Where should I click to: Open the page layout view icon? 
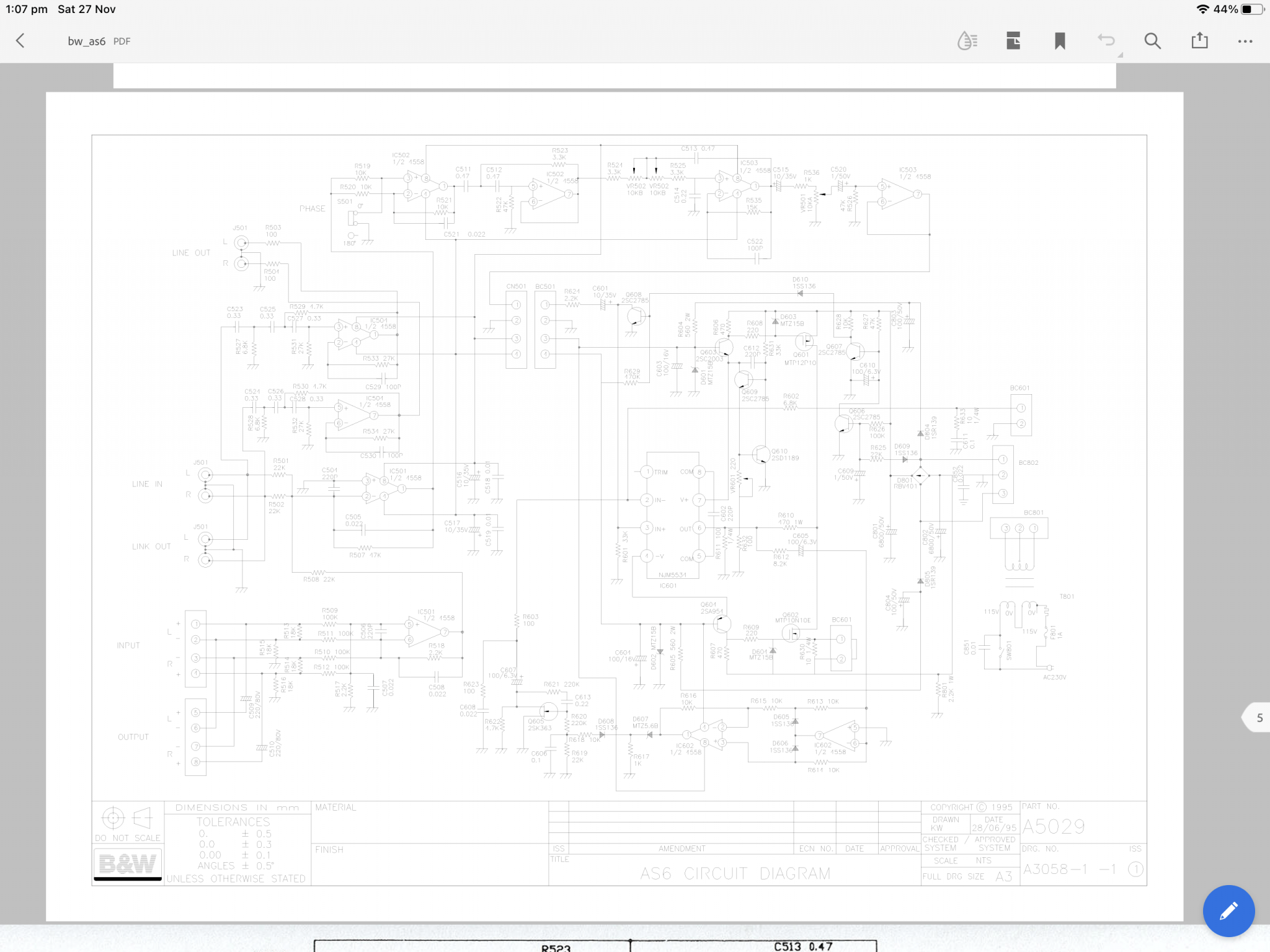click(x=1013, y=41)
